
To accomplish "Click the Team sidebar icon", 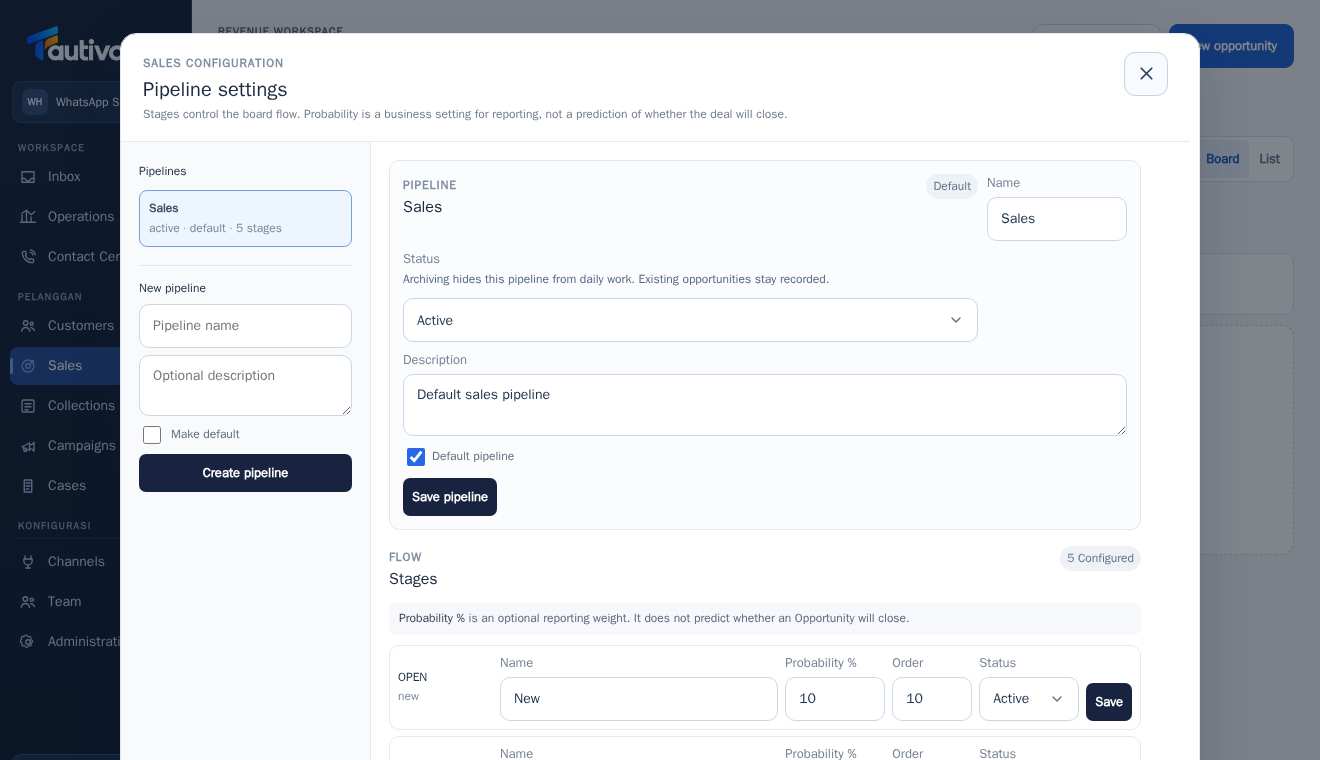I will [28, 602].
